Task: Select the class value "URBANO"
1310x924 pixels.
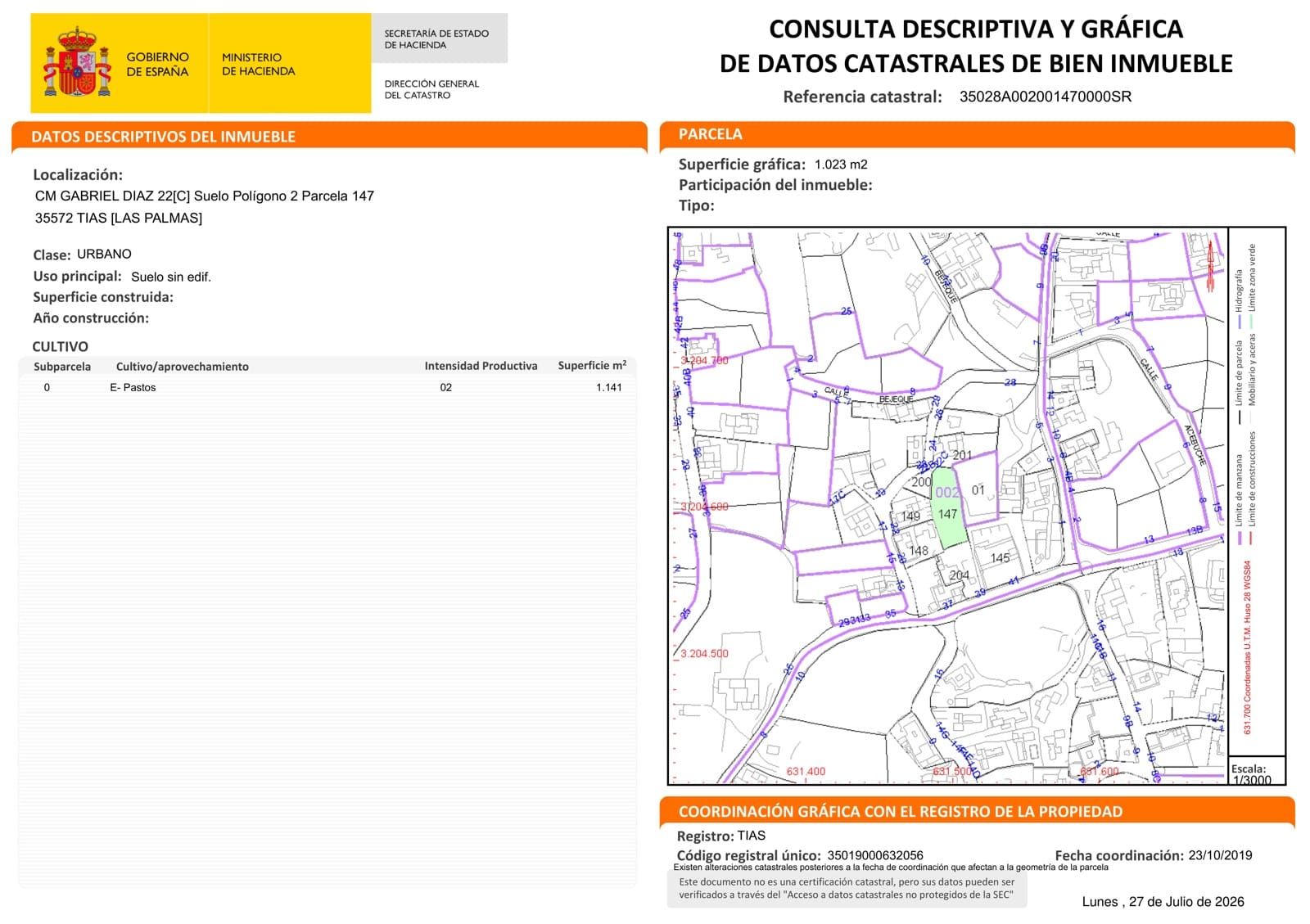Action: point(104,254)
